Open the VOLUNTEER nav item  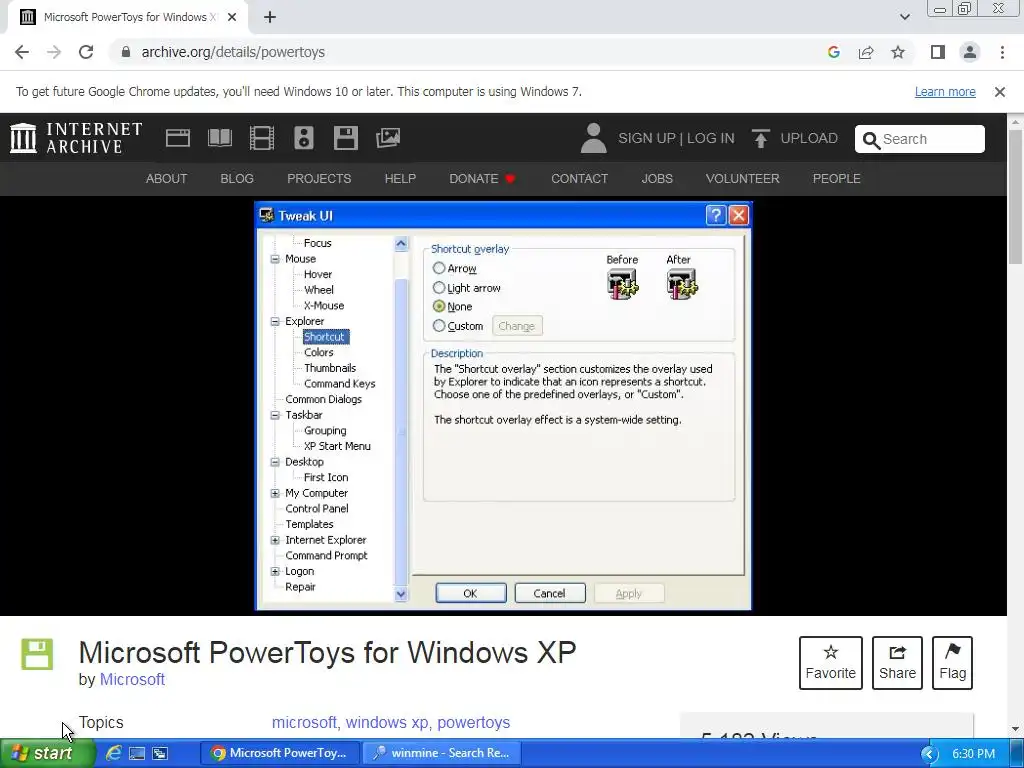pyautogui.click(x=743, y=178)
